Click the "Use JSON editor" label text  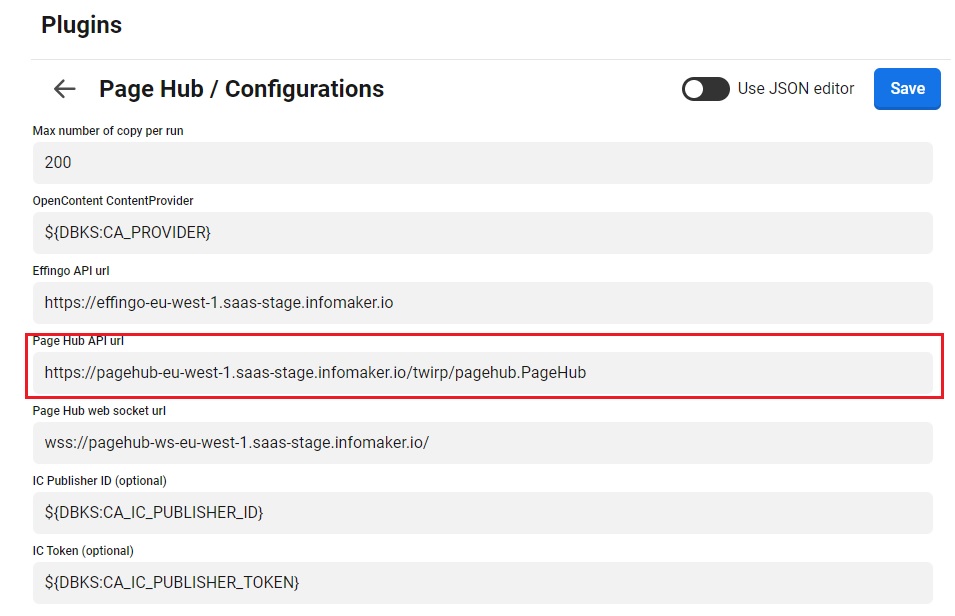click(796, 88)
